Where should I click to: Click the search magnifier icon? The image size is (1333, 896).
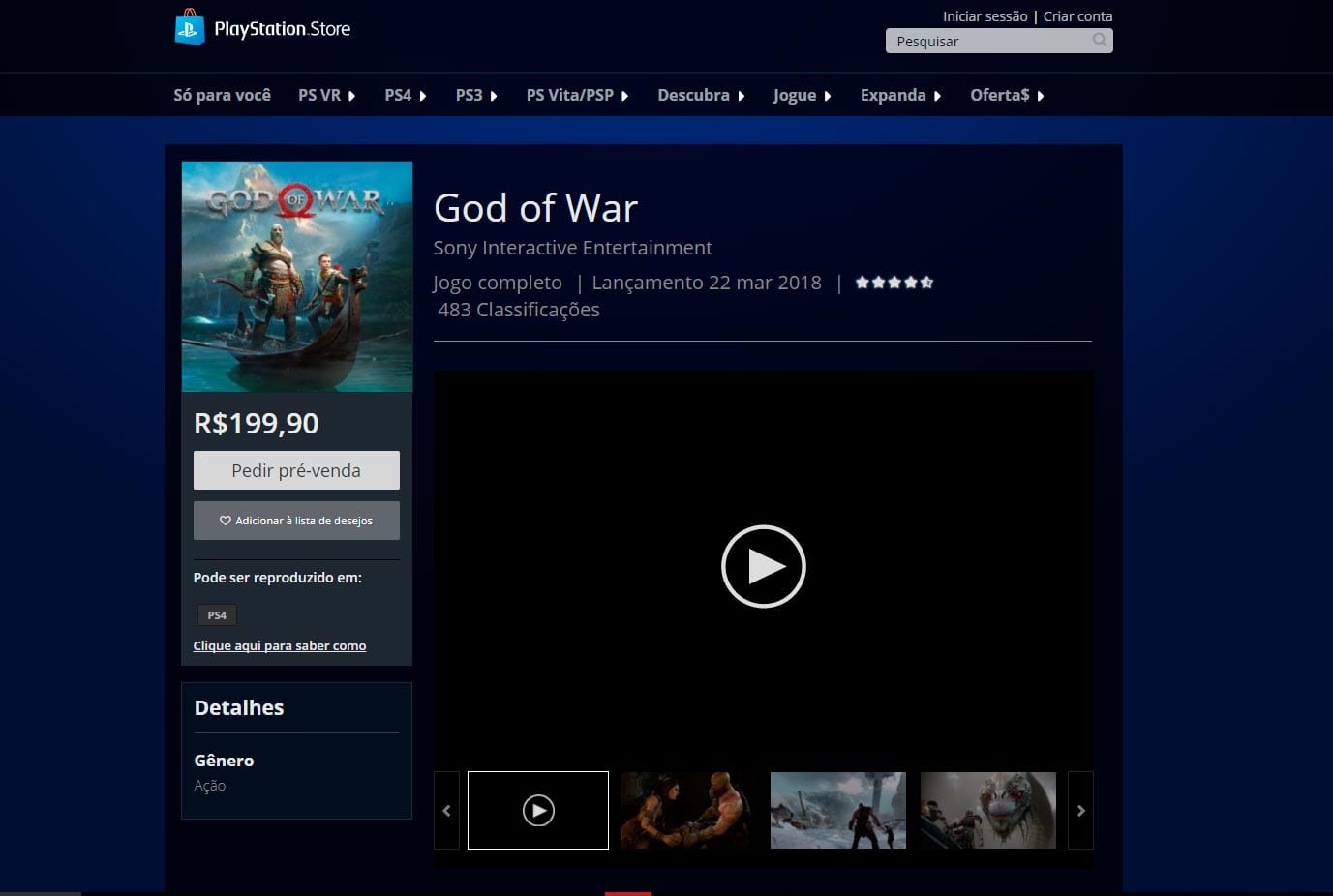point(1100,40)
